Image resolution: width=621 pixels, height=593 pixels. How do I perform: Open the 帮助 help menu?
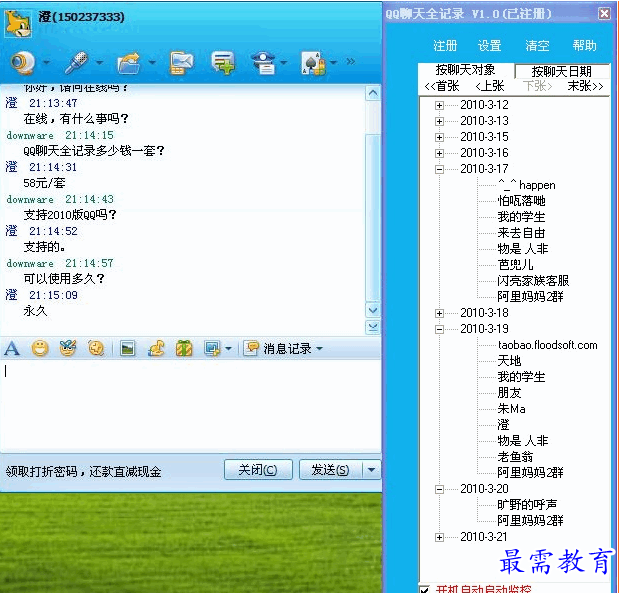[x=584, y=46]
